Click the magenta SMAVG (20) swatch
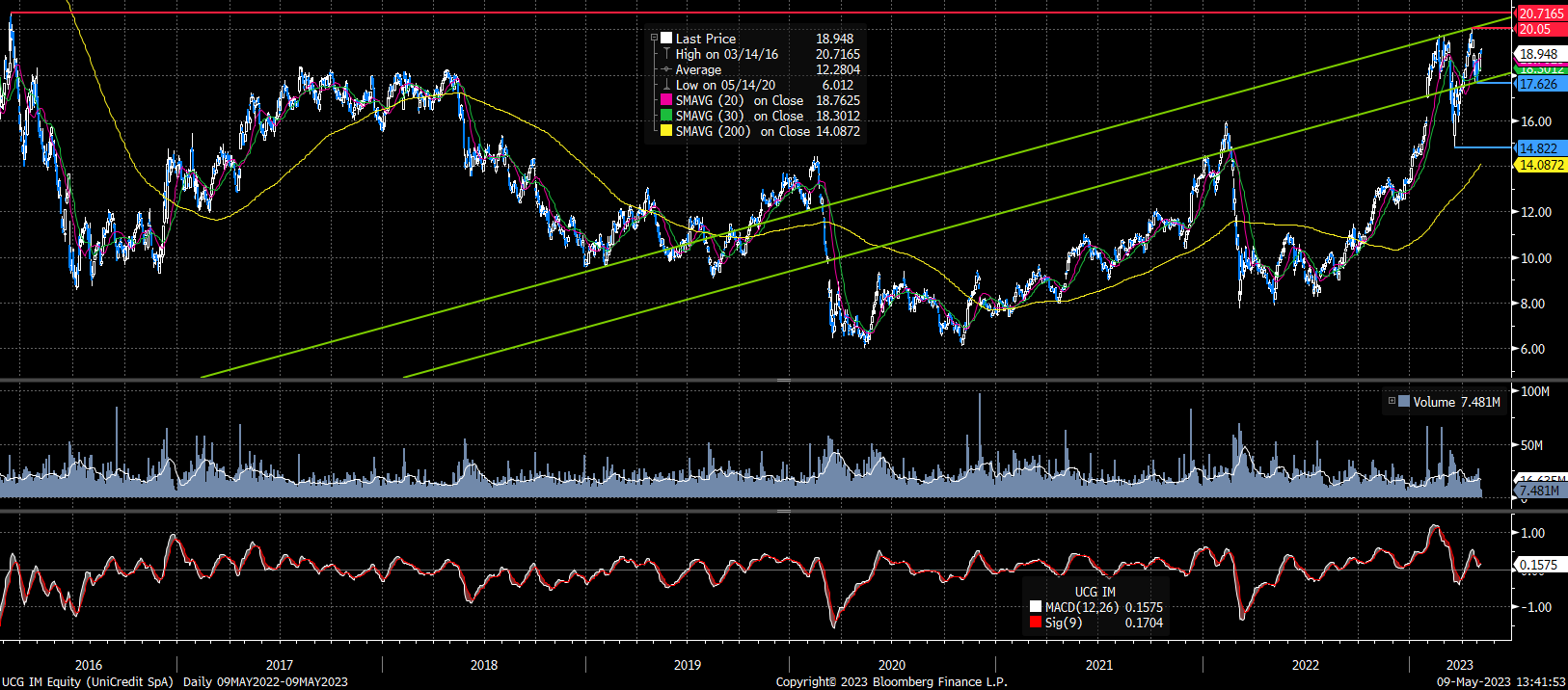 pos(666,100)
